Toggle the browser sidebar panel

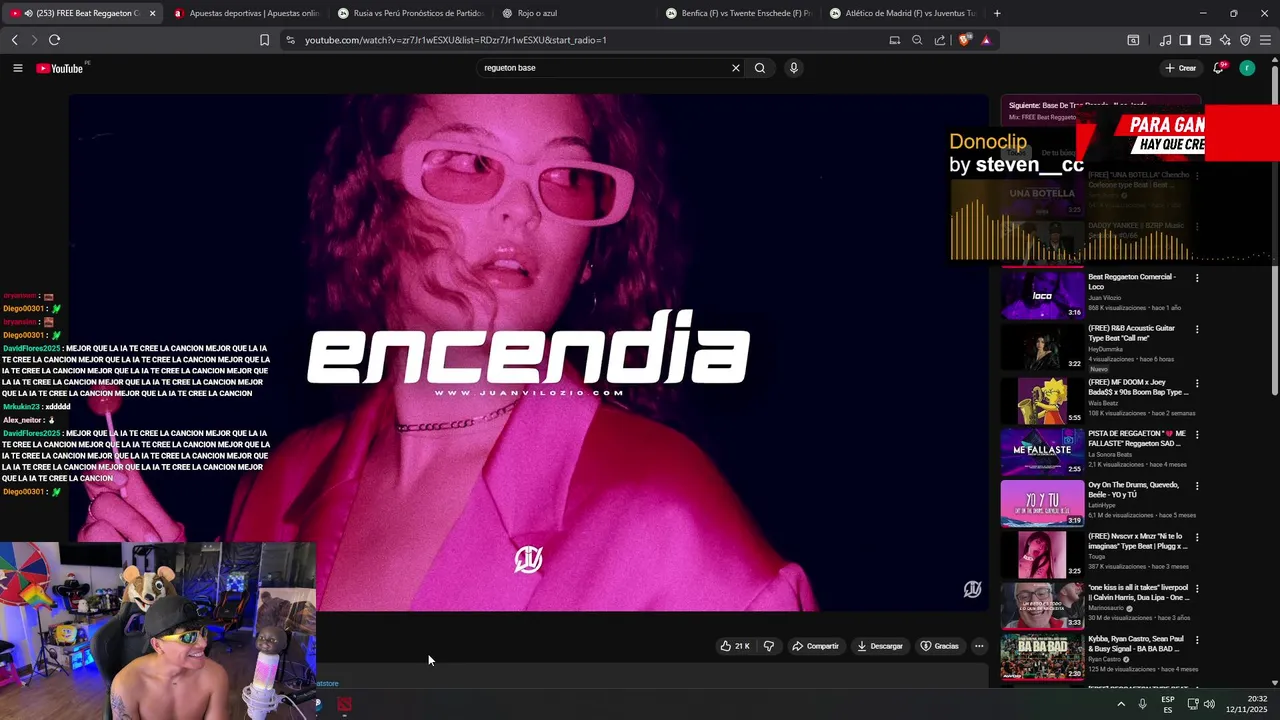coord(1185,40)
